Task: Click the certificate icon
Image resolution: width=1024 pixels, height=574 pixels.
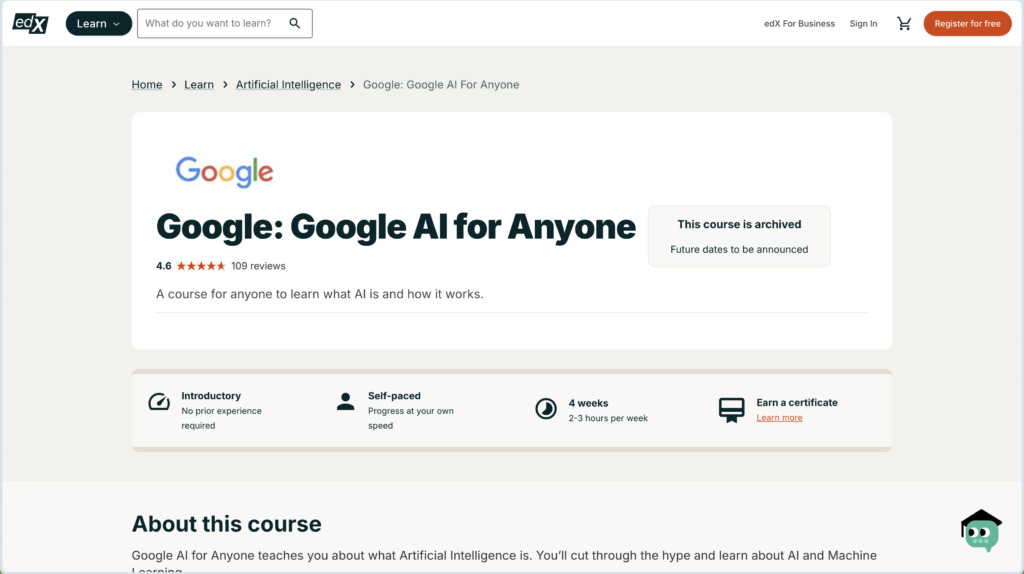Action: (x=731, y=410)
